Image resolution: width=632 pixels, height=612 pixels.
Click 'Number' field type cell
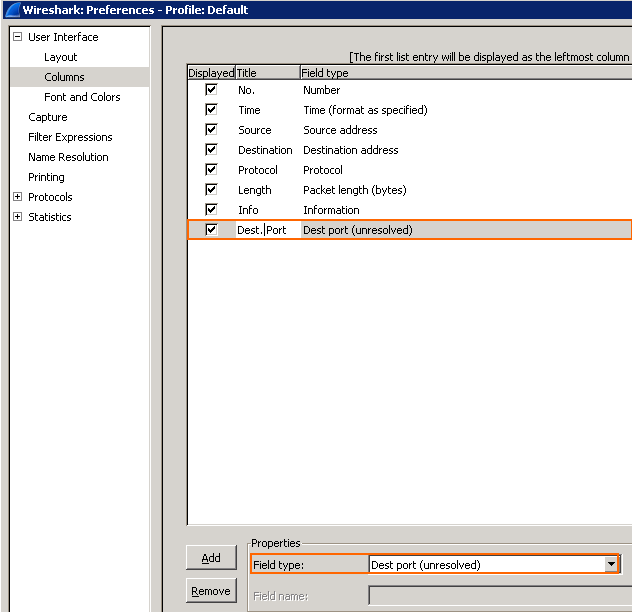[322, 90]
